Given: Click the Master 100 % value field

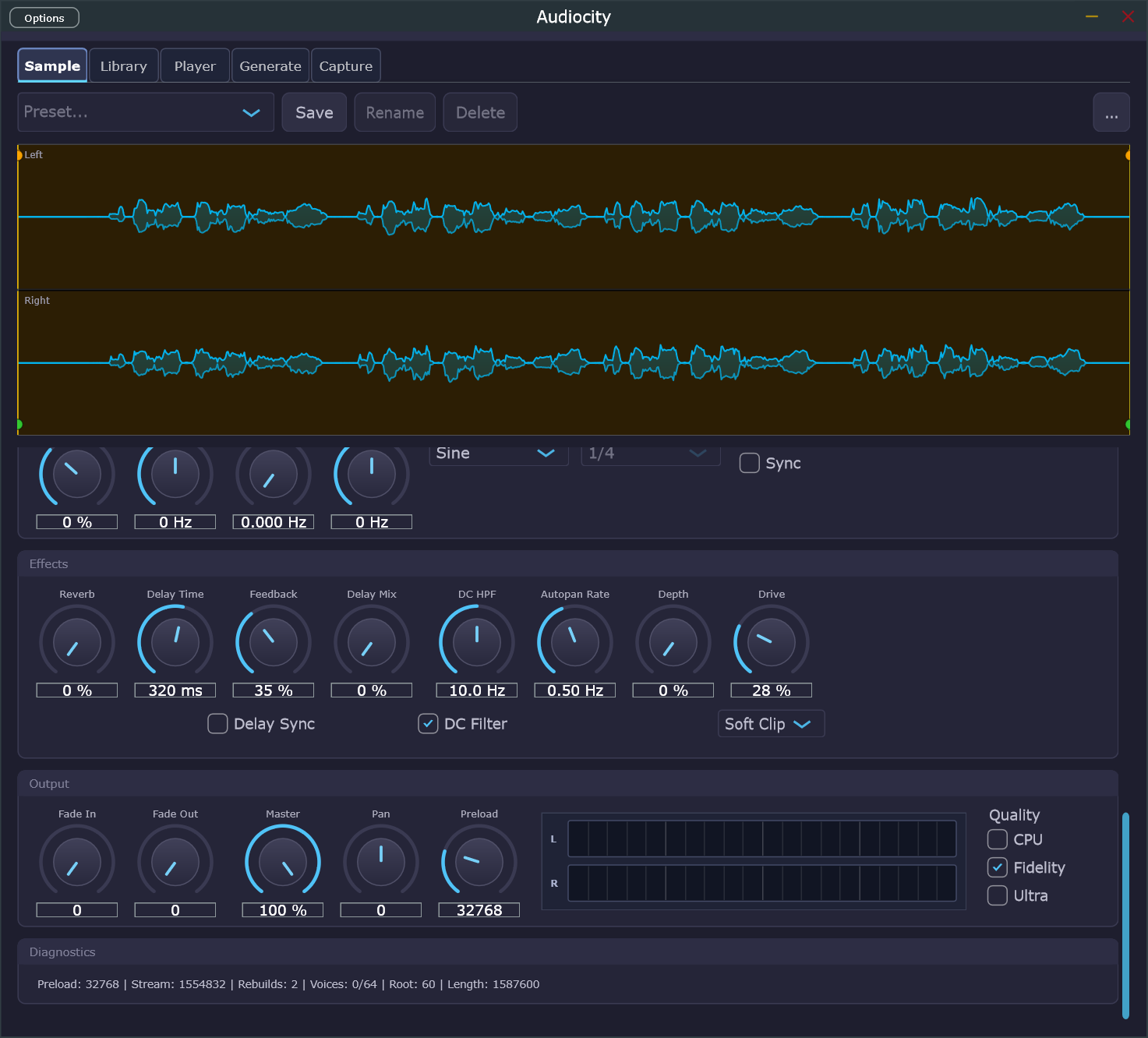Looking at the screenshot, I should point(283,910).
